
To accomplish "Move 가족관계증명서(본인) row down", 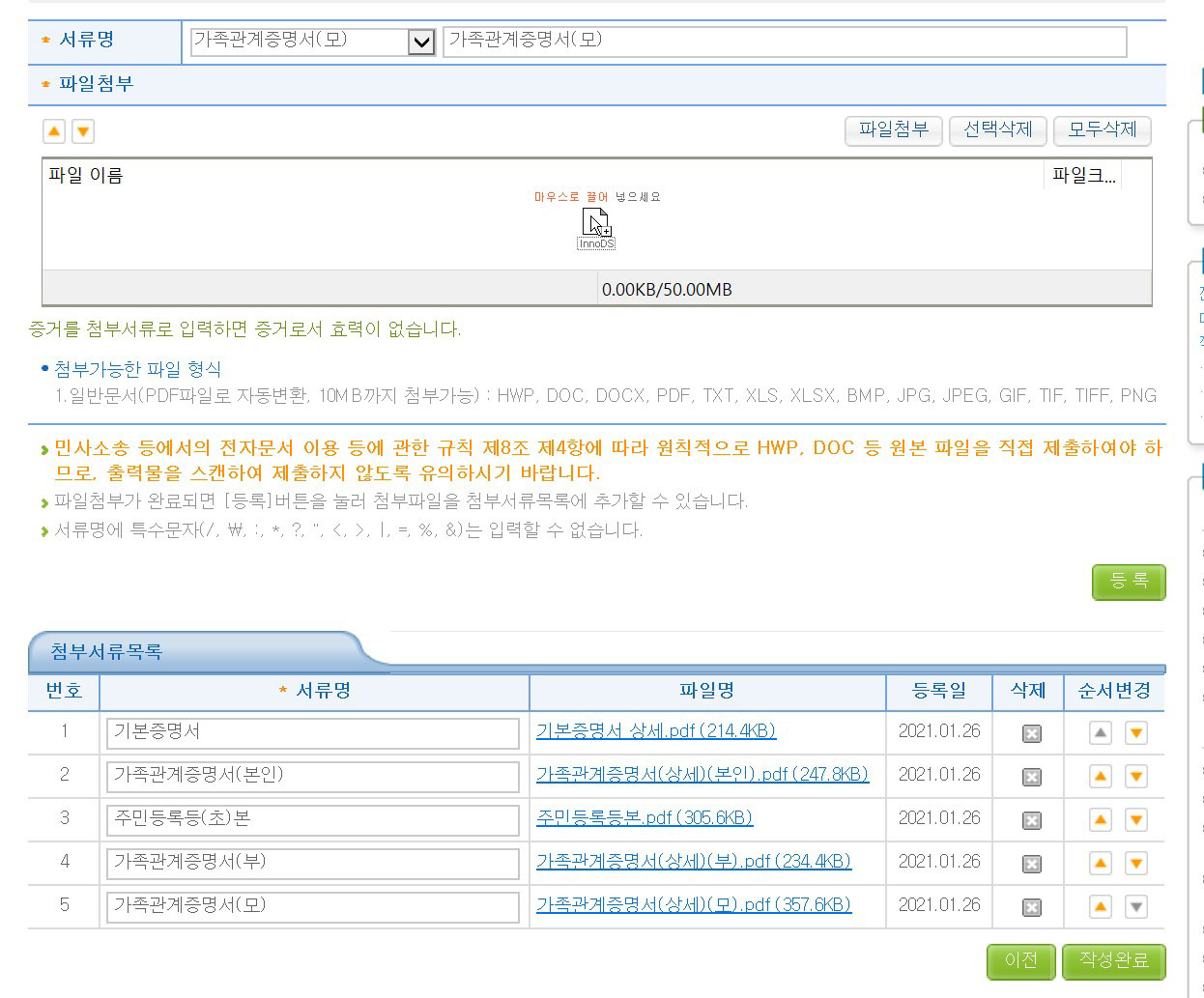I will click(1136, 776).
